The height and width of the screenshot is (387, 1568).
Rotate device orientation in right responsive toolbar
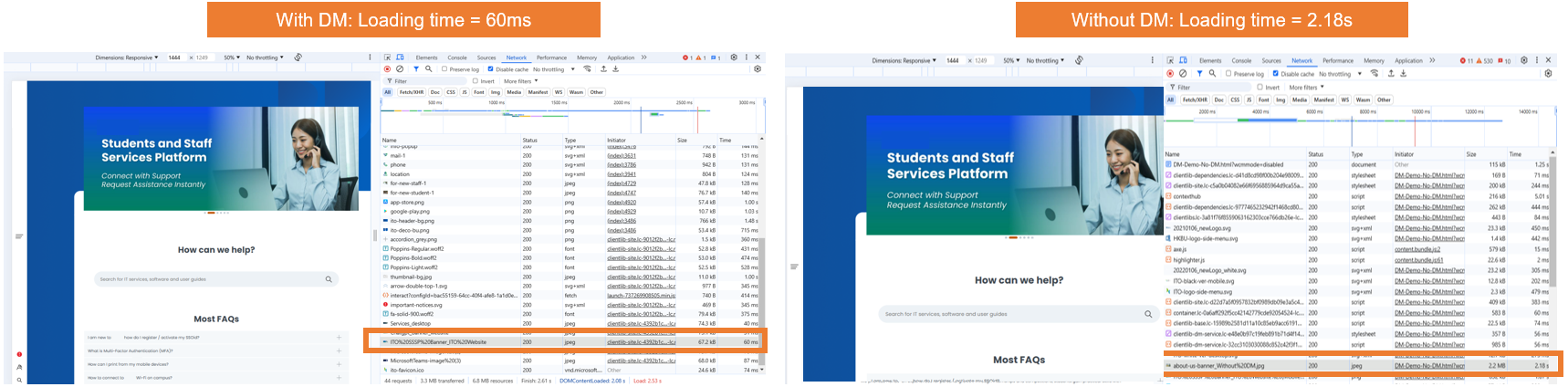pos(1079,60)
